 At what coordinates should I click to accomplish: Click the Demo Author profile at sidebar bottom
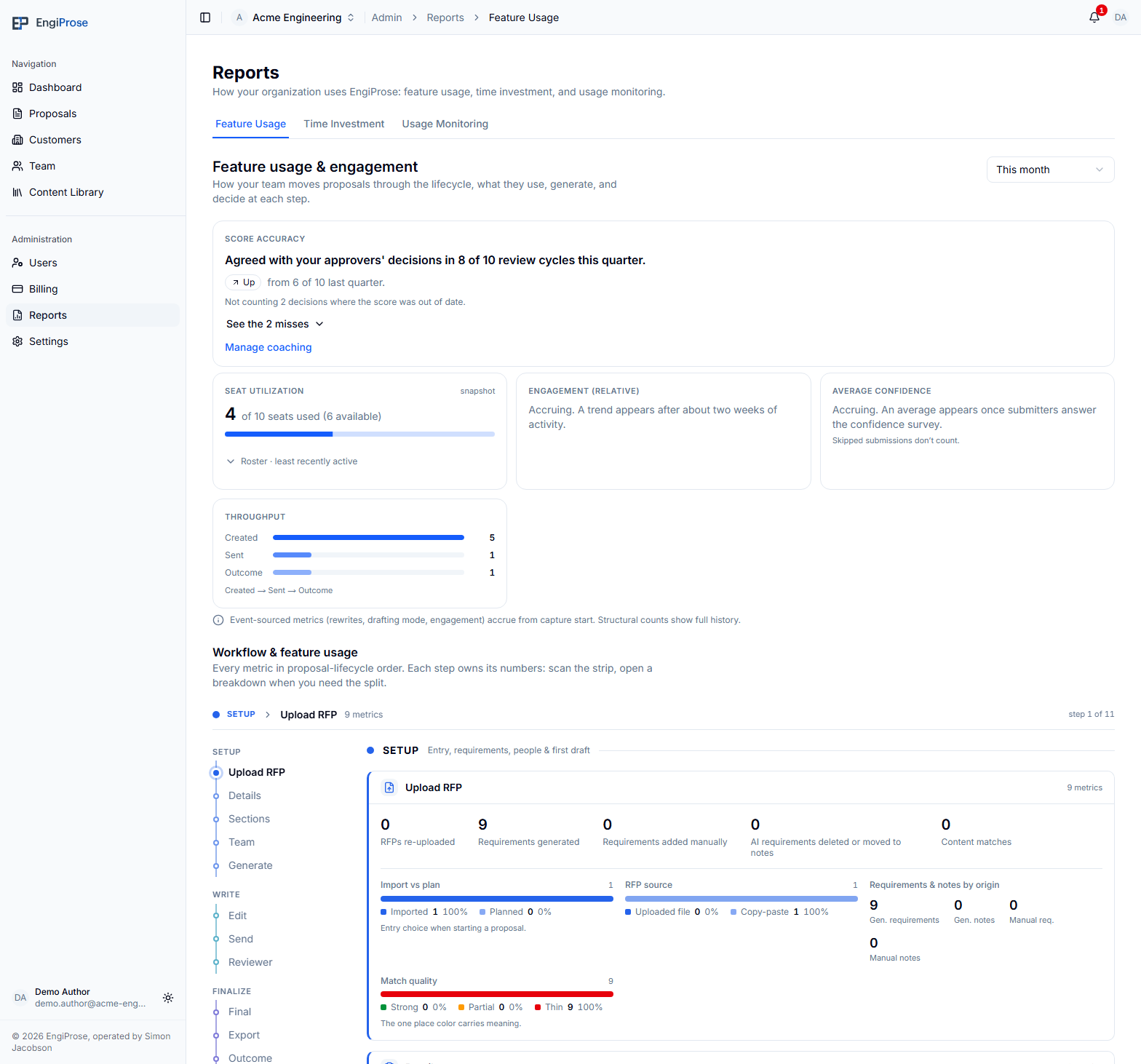point(80,998)
